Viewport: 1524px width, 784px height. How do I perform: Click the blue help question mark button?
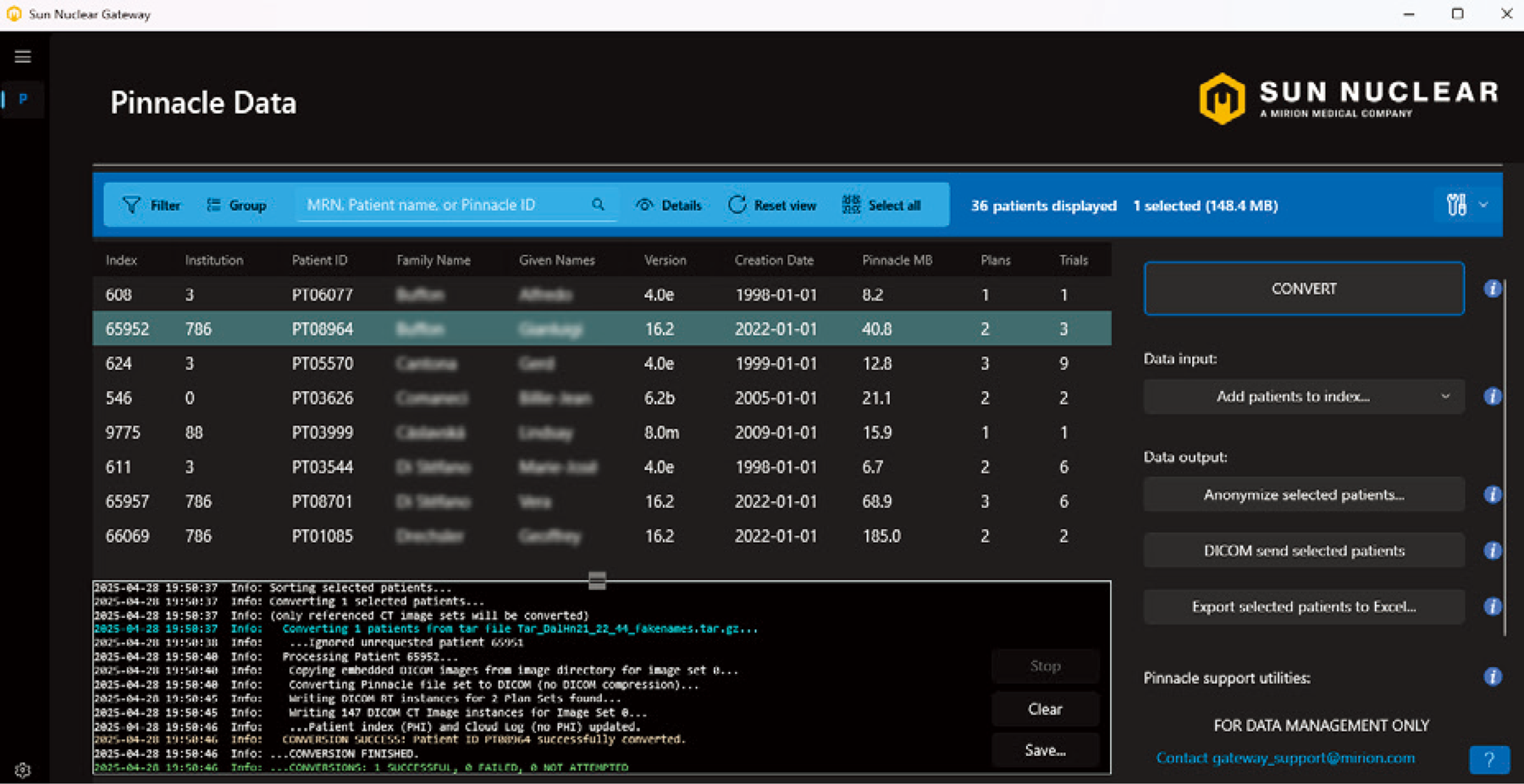point(1489,759)
